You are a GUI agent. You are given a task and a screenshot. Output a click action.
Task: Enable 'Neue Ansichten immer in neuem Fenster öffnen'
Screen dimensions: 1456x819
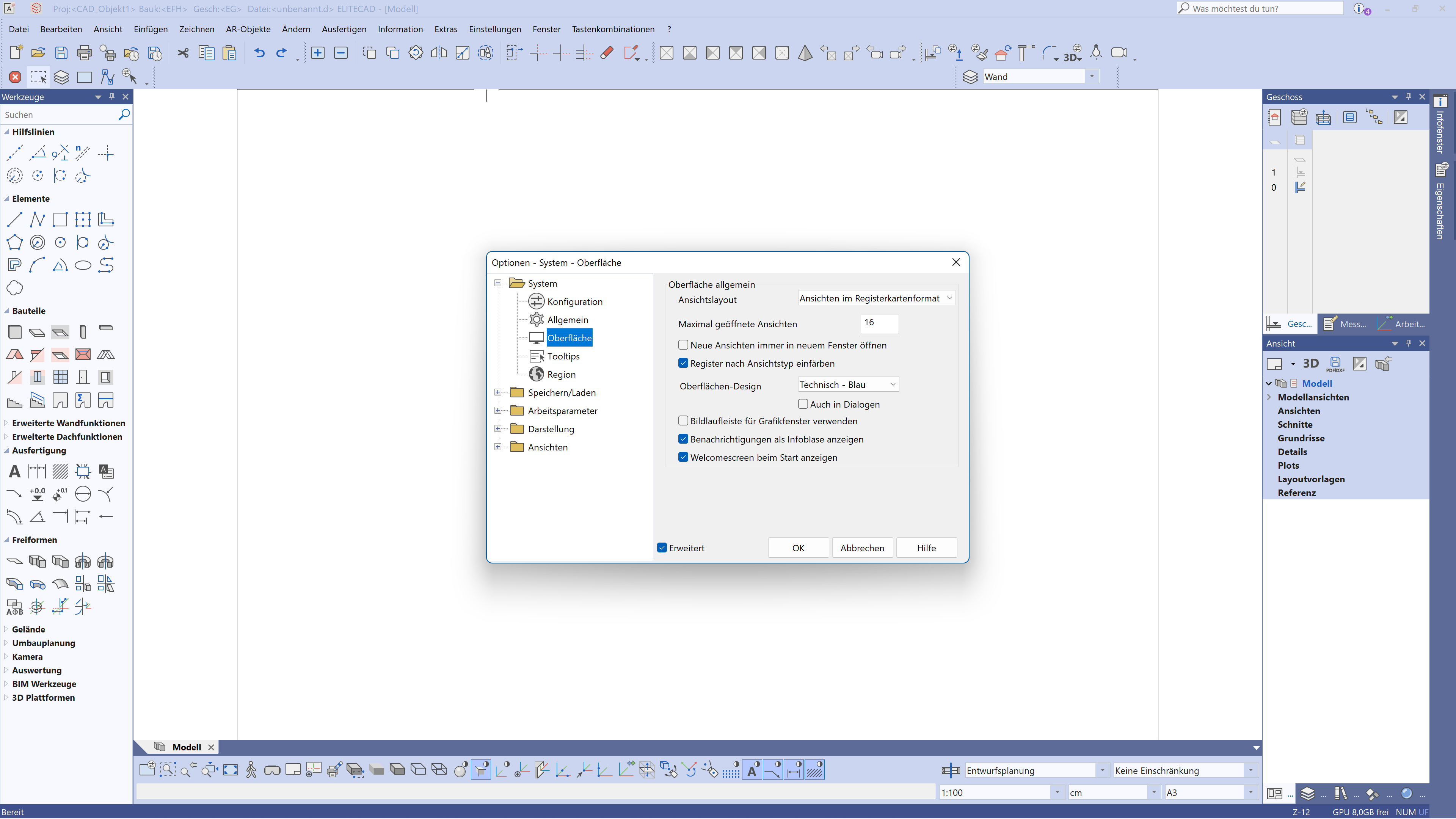(x=683, y=345)
